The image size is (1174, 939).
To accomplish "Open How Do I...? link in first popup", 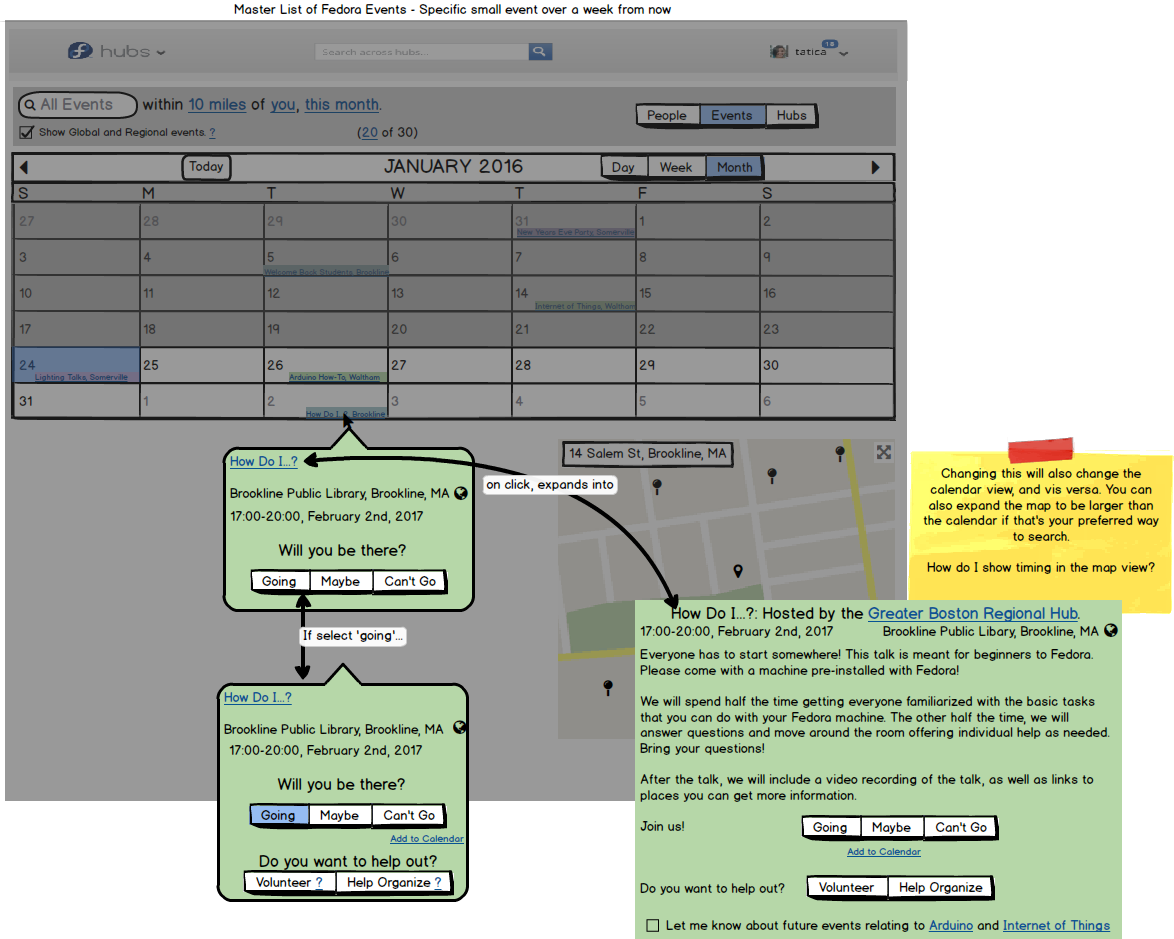I will [264, 461].
